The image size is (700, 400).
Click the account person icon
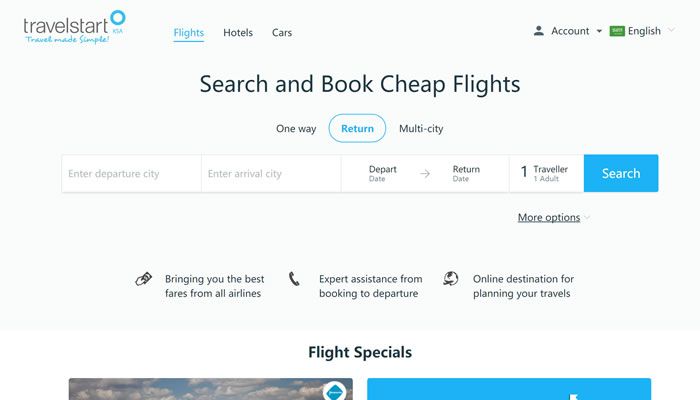tap(539, 31)
